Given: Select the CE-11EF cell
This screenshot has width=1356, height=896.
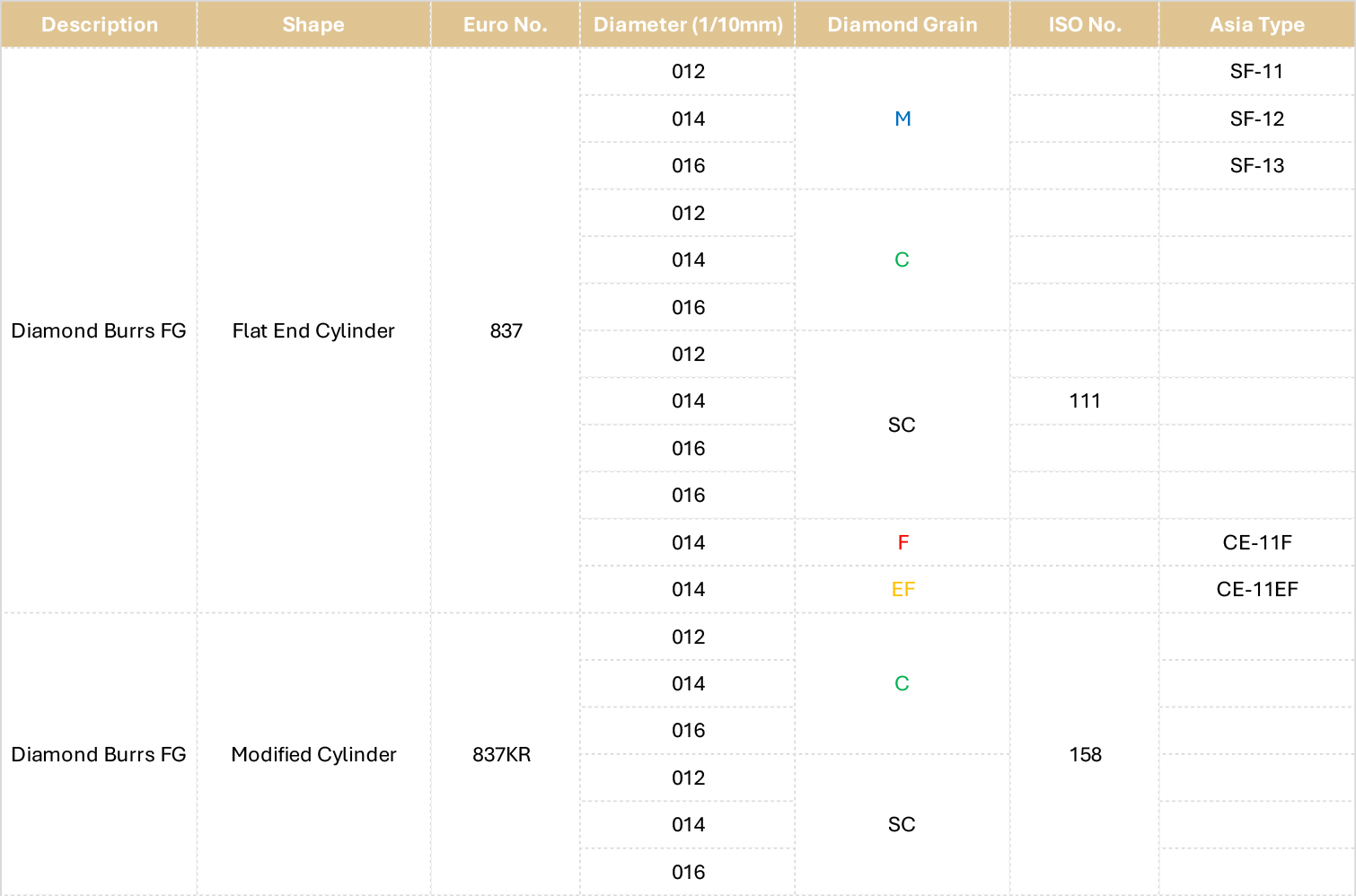Looking at the screenshot, I should click(1257, 589).
